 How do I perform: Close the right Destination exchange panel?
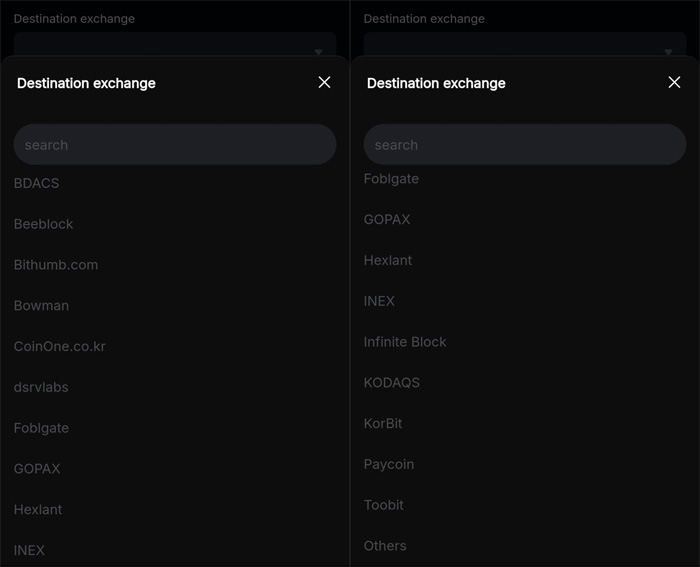[x=675, y=82]
